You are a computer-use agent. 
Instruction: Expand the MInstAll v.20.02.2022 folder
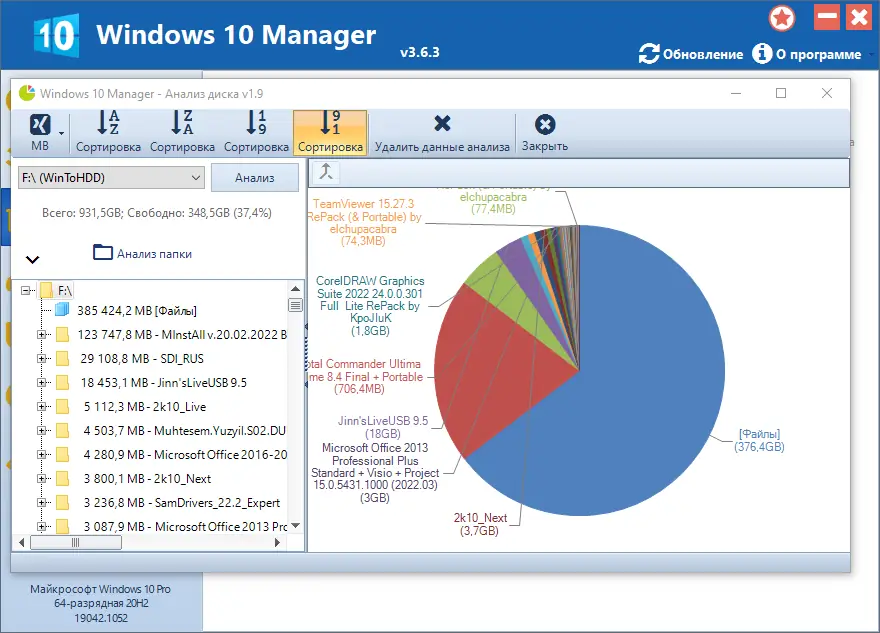click(x=42, y=334)
